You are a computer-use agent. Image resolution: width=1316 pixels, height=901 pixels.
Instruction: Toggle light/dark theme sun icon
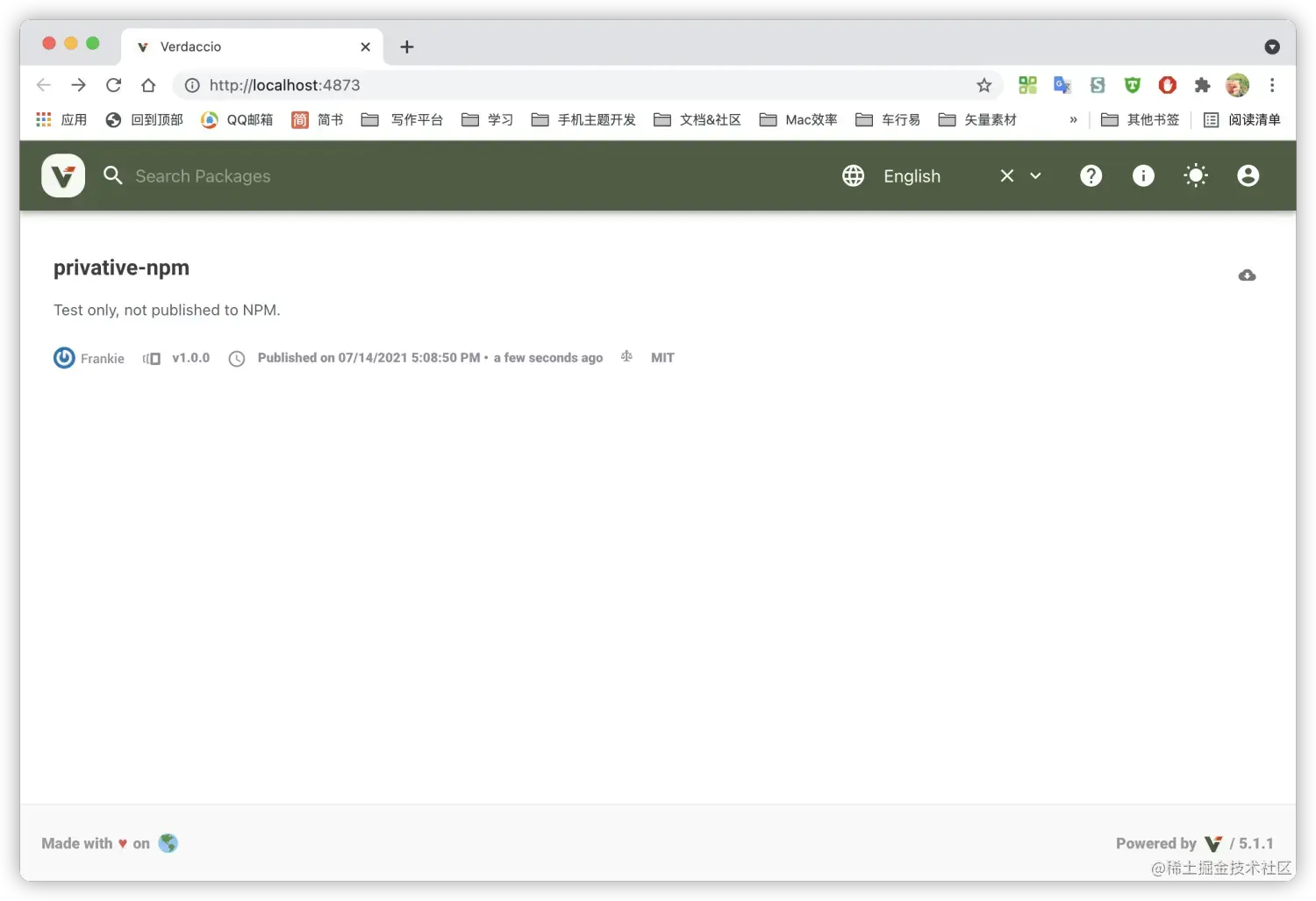1196,175
